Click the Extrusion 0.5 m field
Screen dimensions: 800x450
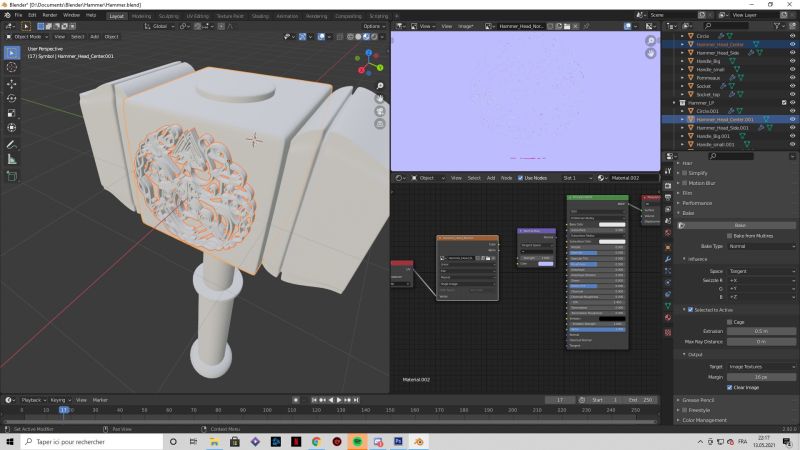click(761, 331)
